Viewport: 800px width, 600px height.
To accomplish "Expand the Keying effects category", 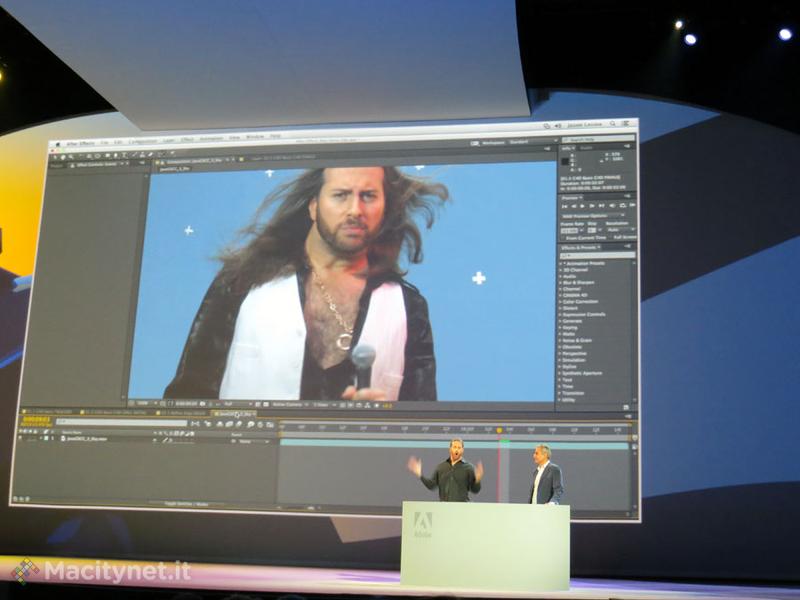I will click(561, 328).
